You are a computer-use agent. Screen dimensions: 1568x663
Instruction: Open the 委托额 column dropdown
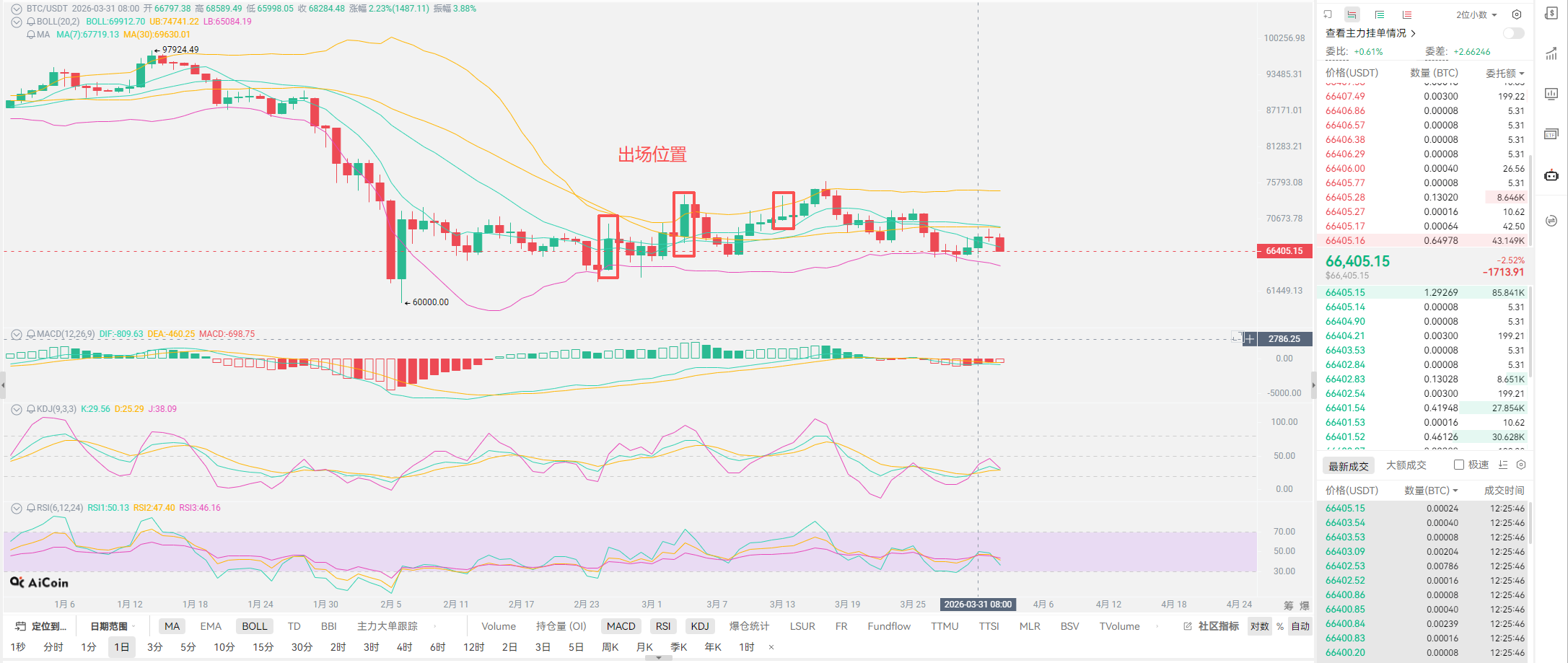(x=1505, y=73)
